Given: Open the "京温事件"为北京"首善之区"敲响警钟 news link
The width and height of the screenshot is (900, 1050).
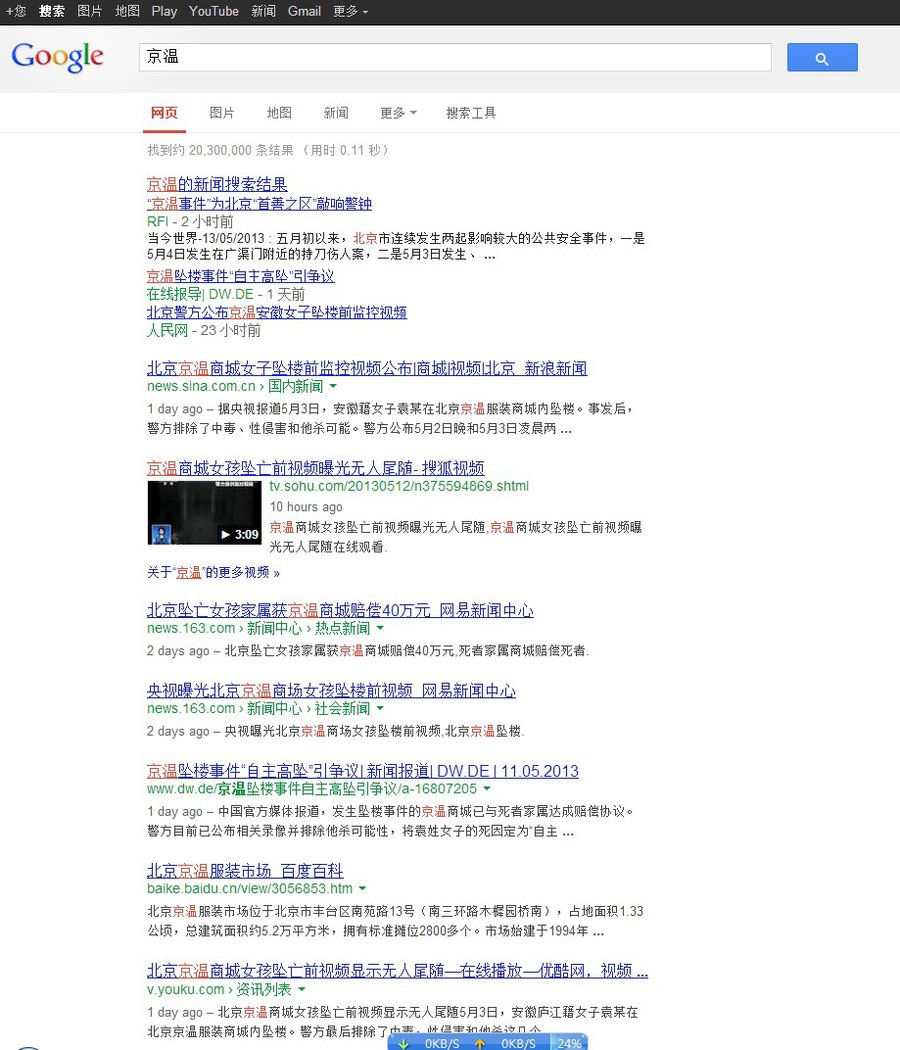Looking at the screenshot, I should (x=259, y=204).
